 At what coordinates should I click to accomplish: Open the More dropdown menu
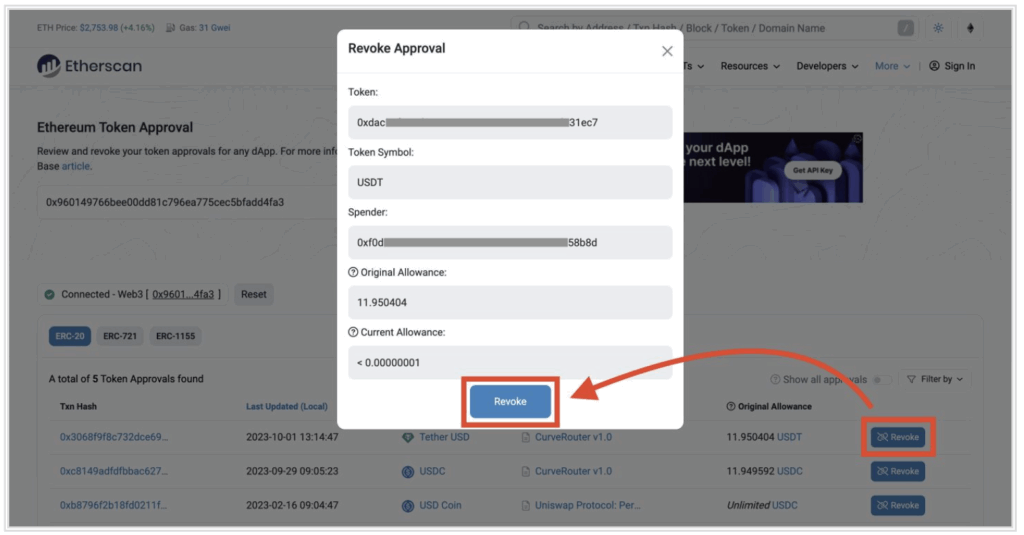(892, 66)
